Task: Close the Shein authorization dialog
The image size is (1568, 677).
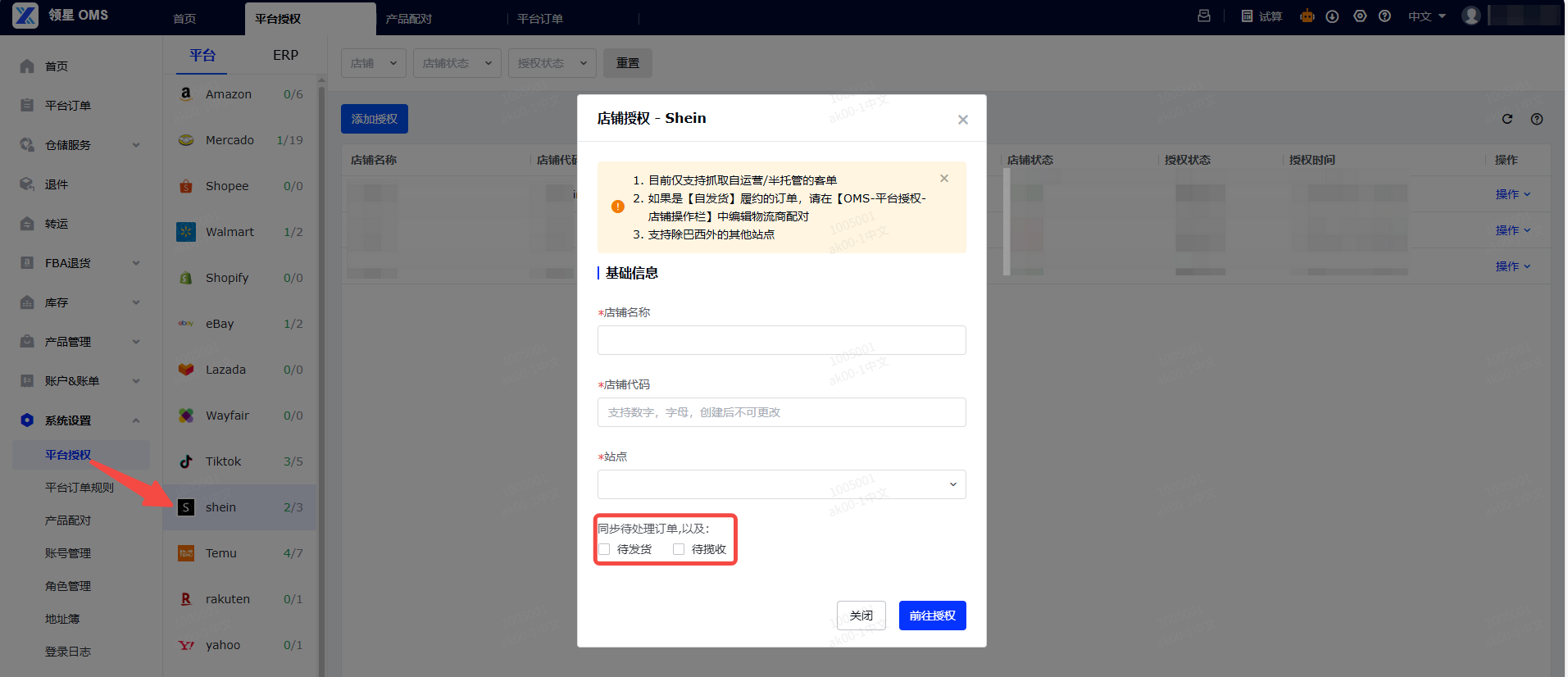Action: (963, 120)
